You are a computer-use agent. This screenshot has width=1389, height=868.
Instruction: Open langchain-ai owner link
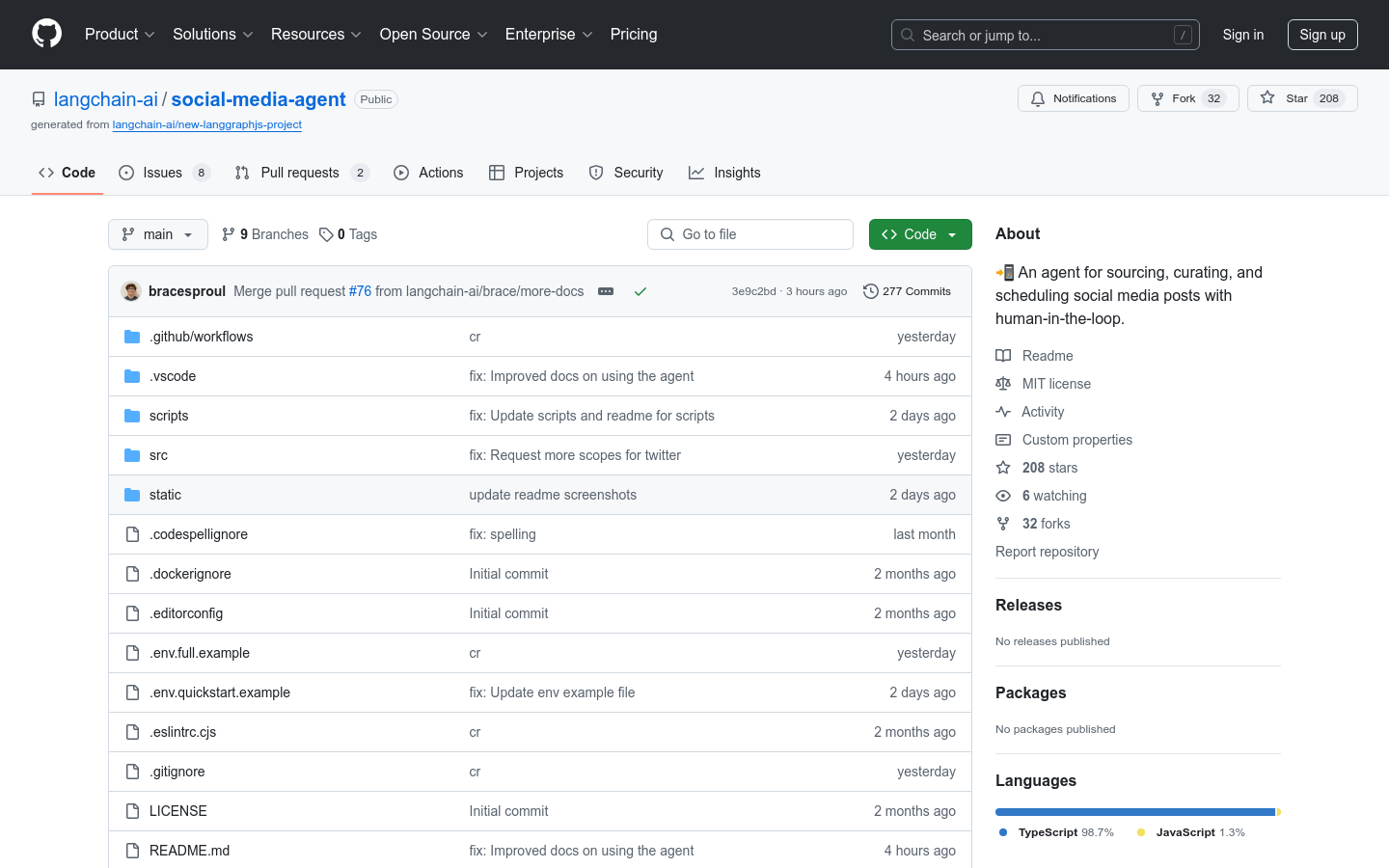(106, 99)
